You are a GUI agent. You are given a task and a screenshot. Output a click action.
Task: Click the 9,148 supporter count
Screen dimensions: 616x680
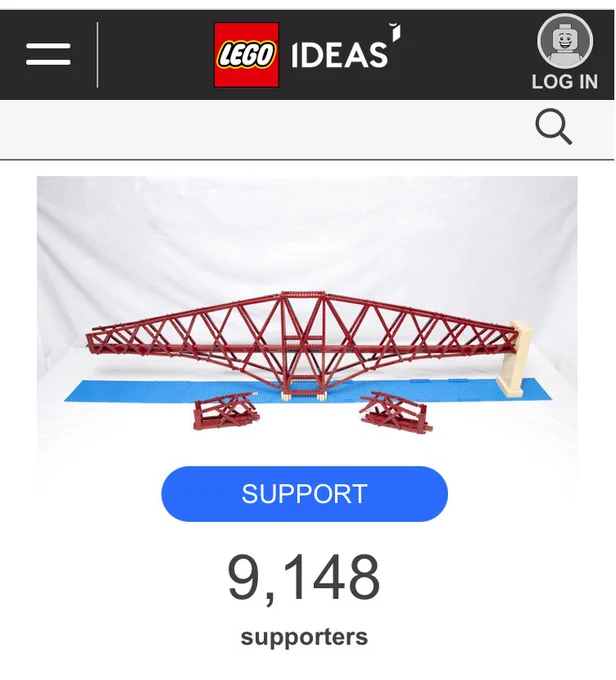[x=304, y=579]
